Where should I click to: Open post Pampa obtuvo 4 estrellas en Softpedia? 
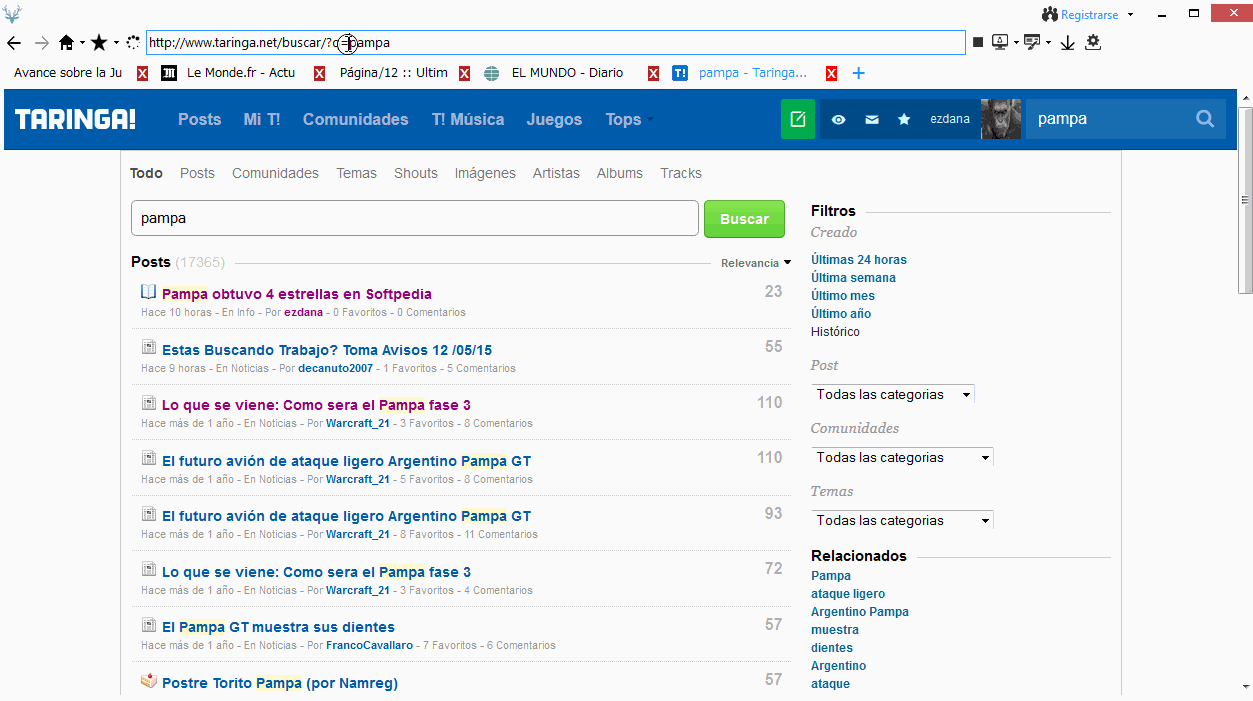[297, 294]
